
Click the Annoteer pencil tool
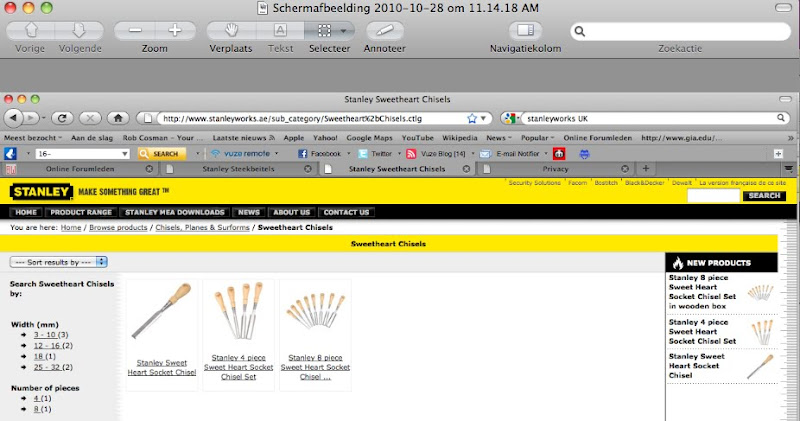point(385,31)
